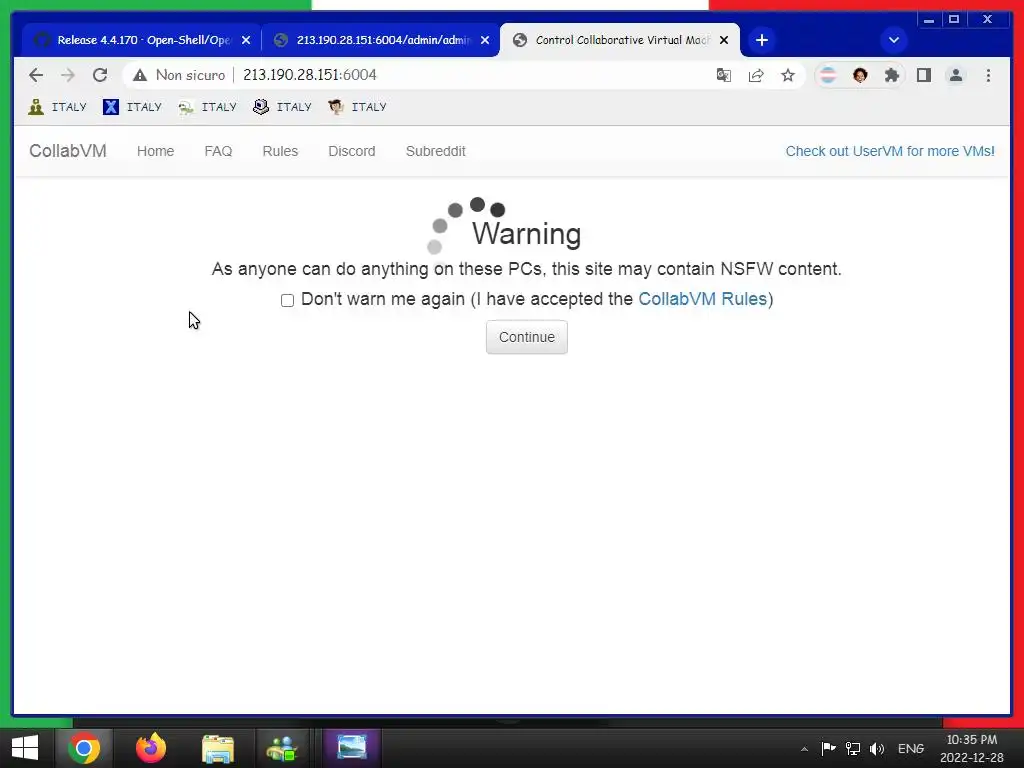Open the Subreddit nav link
Viewport: 1024px width, 768px height.
coord(436,151)
